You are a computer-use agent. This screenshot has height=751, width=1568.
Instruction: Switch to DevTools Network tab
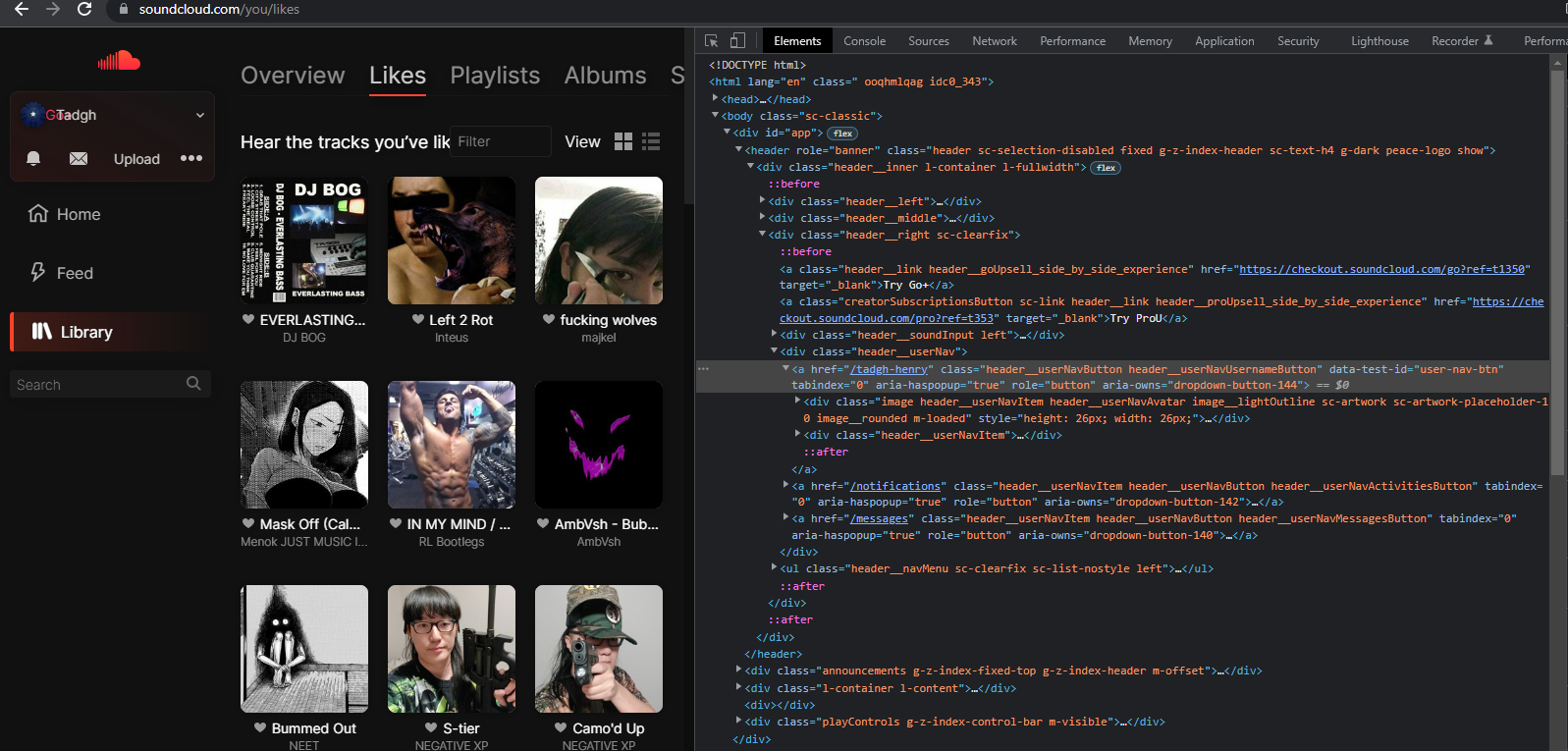point(995,41)
